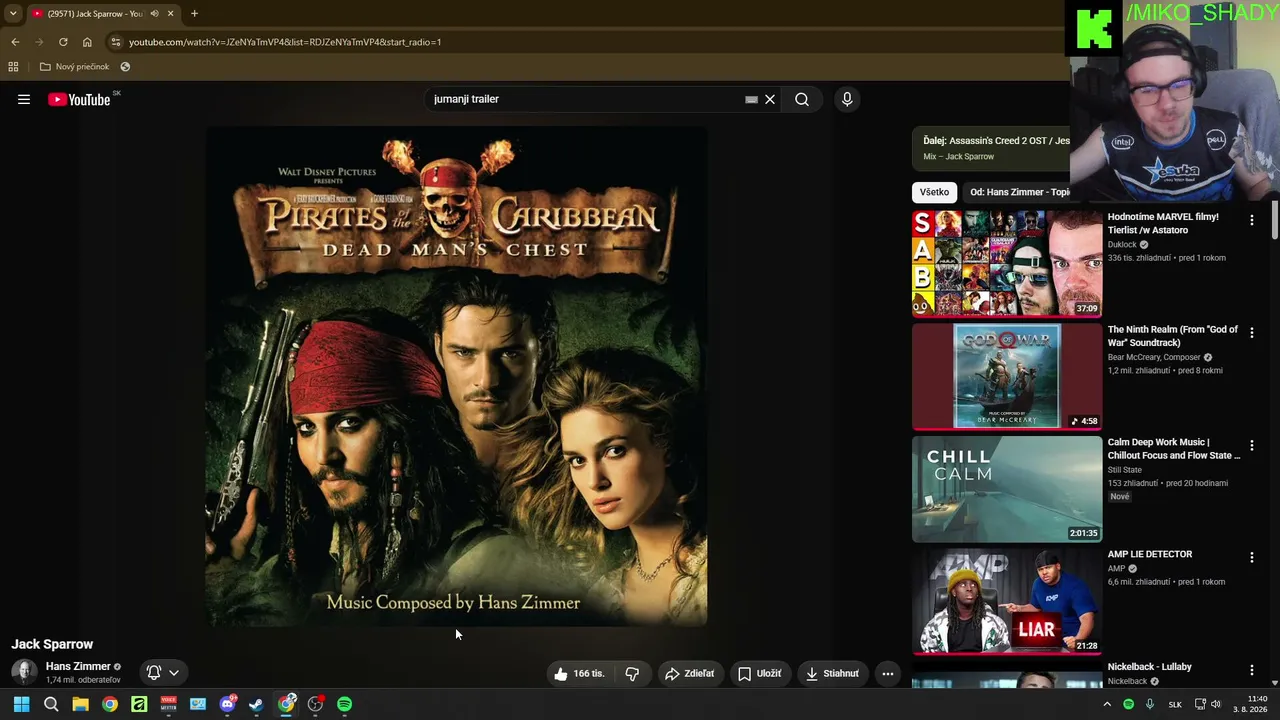Click the 'Nickelback - Lullaby' title
The height and width of the screenshot is (720, 1280).
pyautogui.click(x=1150, y=667)
